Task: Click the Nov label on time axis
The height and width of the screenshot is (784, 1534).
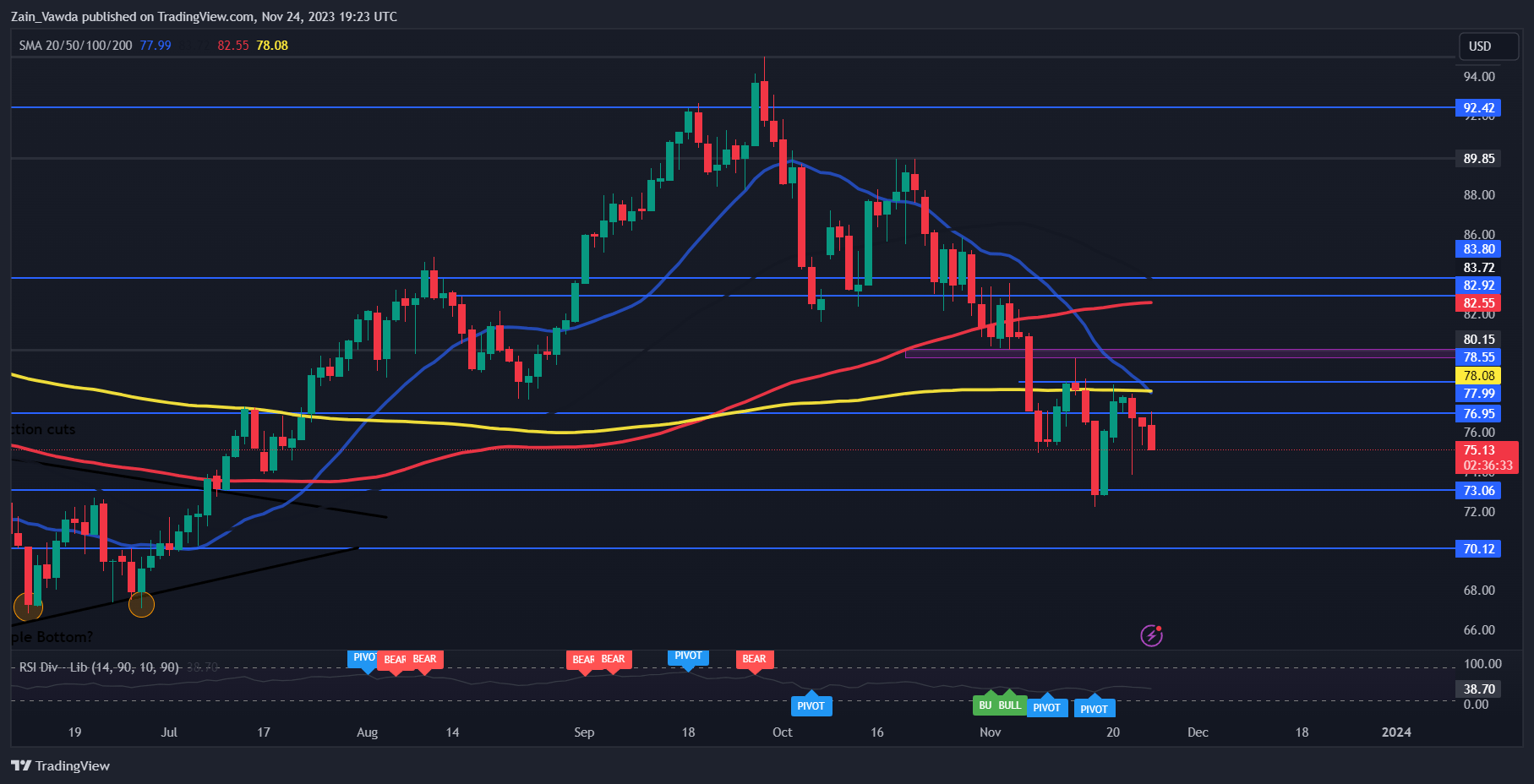Action: 990,732
